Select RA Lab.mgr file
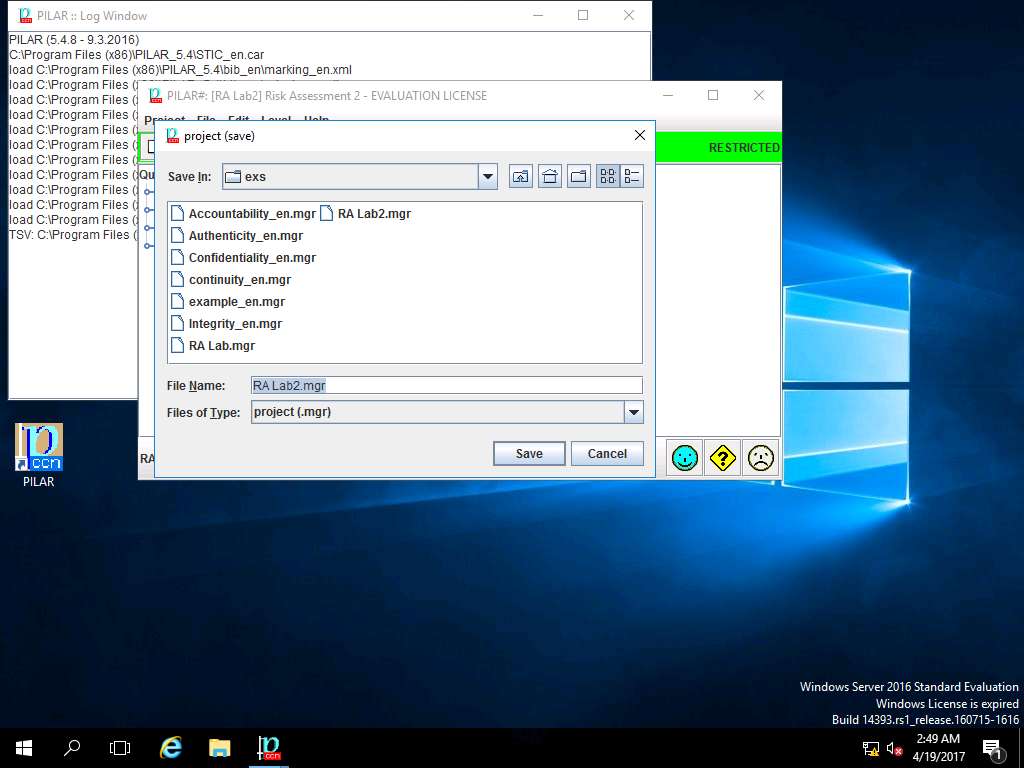The height and width of the screenshot is (768, 1024). click(213, 345)
